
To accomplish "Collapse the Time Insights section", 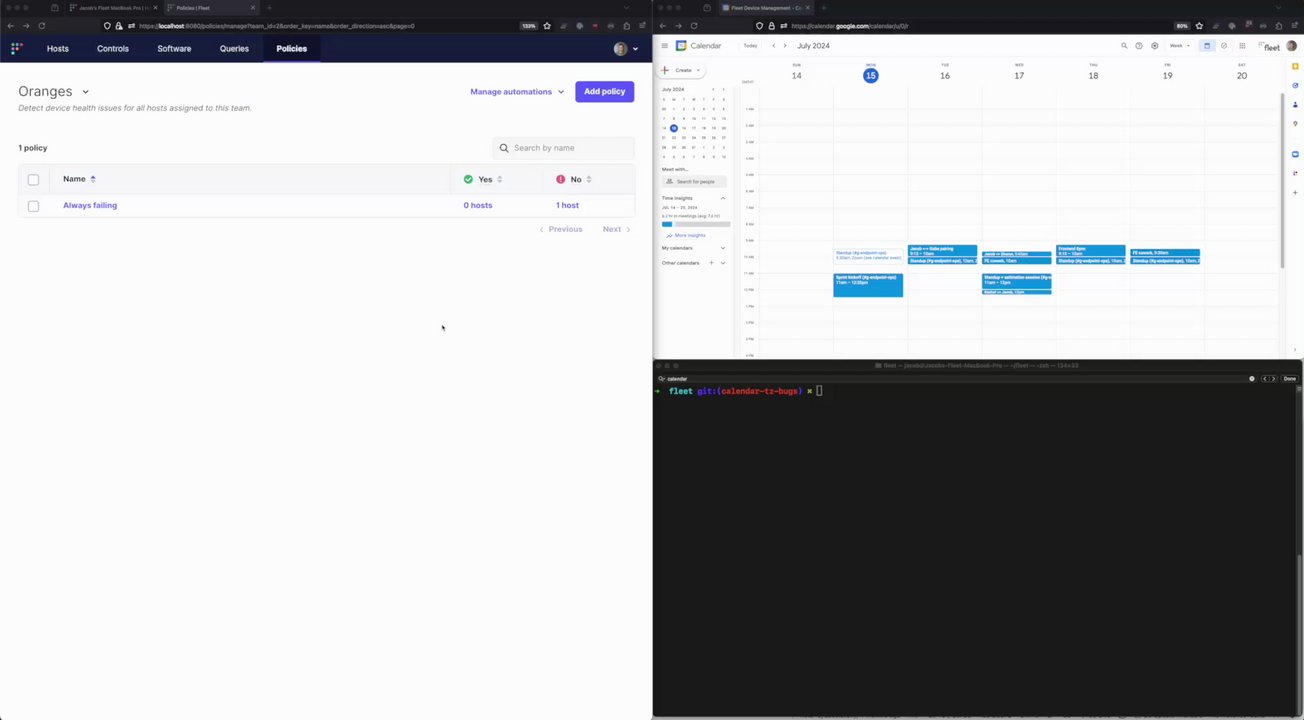I will (723, 198).
